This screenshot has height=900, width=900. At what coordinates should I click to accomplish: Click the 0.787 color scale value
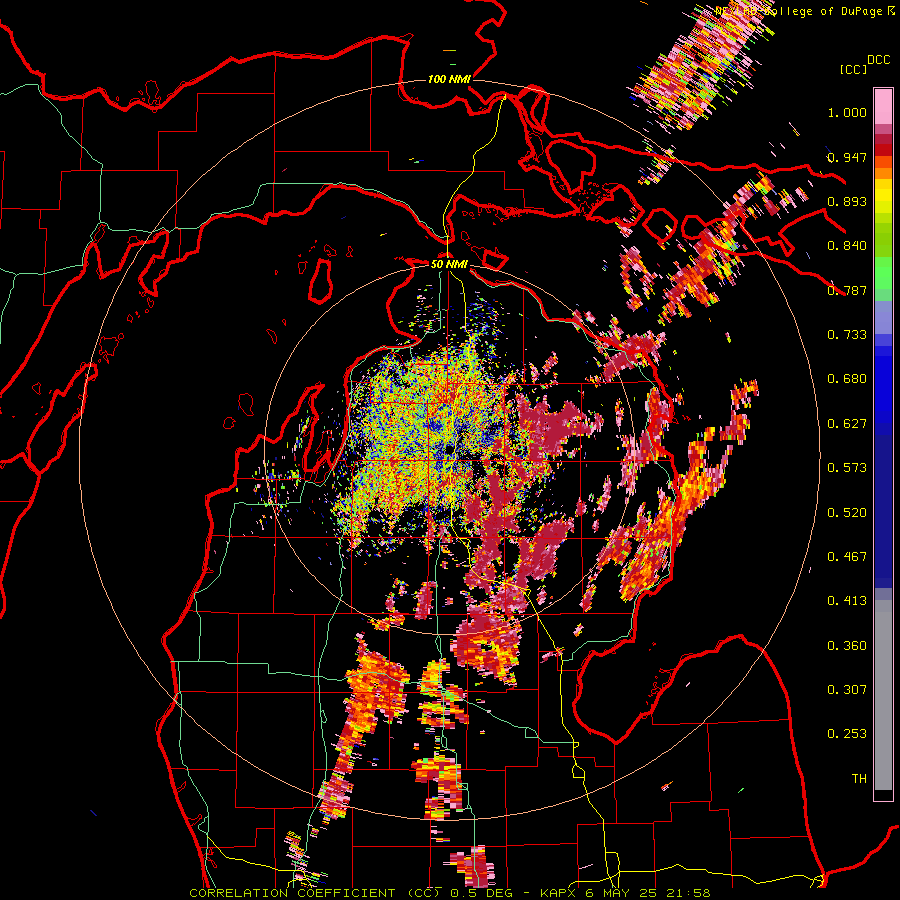coord(847,290)
